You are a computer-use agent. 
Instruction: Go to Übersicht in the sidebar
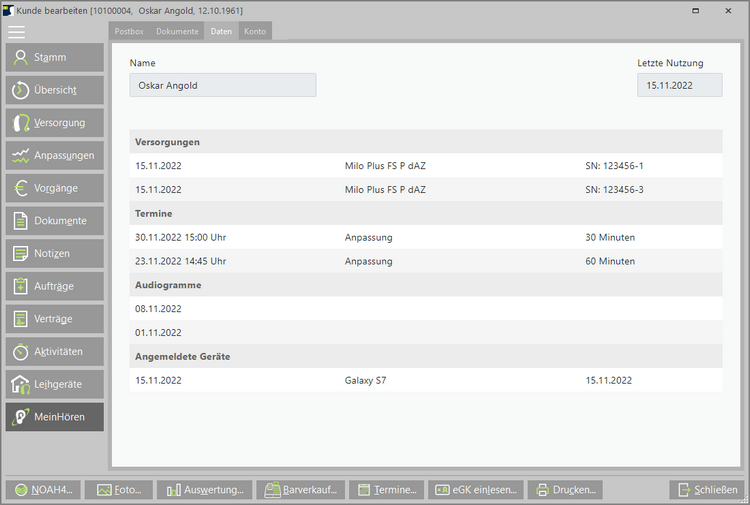(x=54, y=90)
